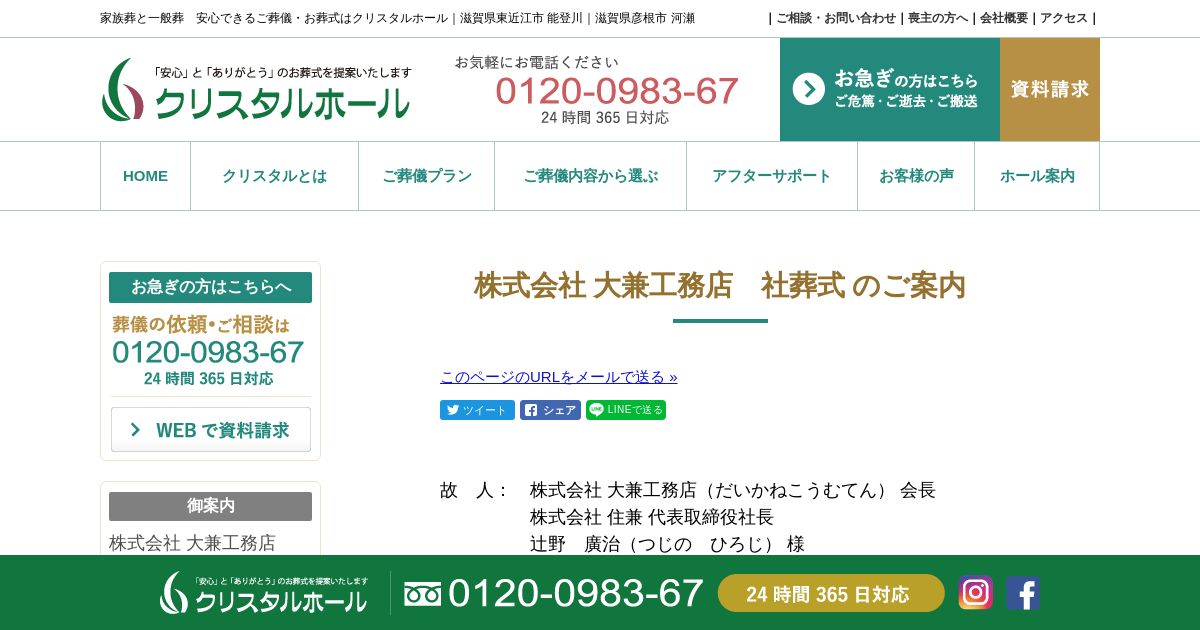Image resolution: width=1200 pixels, height=630 pixels.
Task: Open Instagram icon in footer bar
Action: (976, 593)
